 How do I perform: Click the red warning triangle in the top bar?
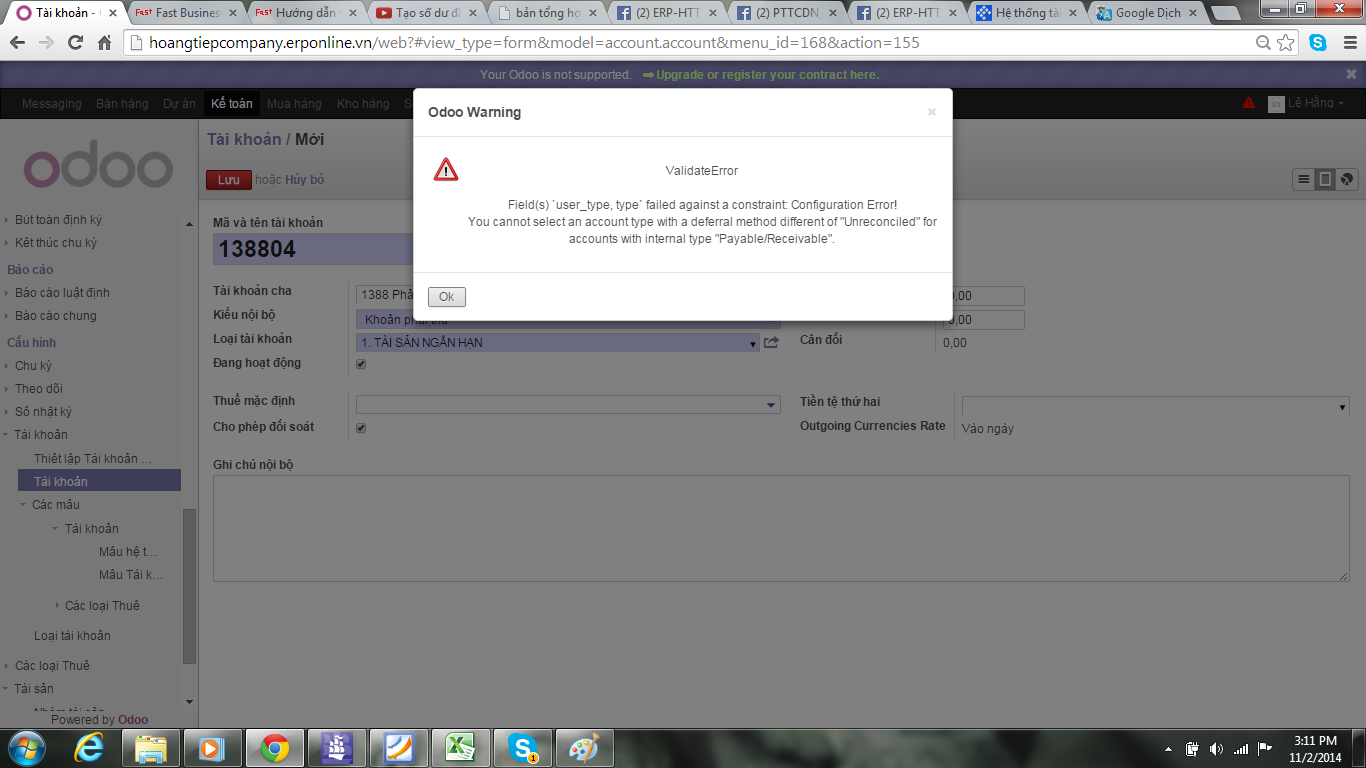click(x=1249, y=103)
